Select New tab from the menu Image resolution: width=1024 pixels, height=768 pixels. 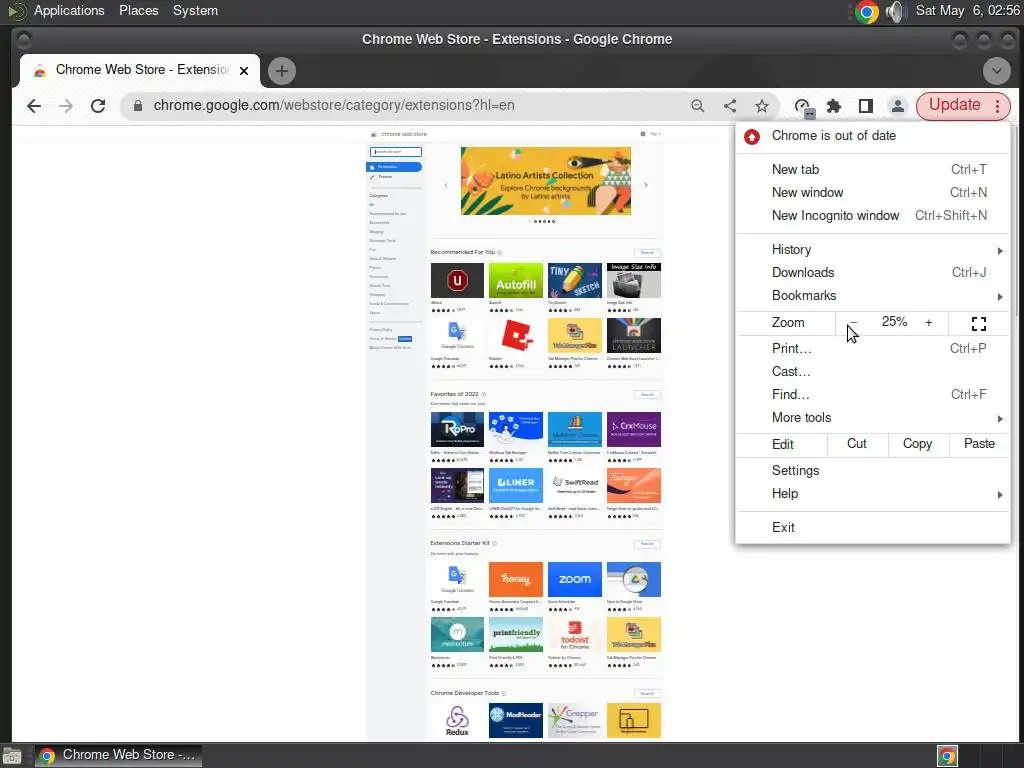coord(872,169)
